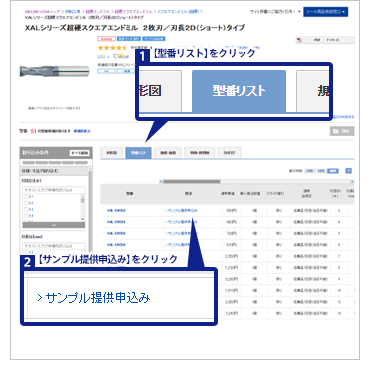
Task: Open the tab between 規格・価格 and カタログ
Action: (x=200, y=153)
